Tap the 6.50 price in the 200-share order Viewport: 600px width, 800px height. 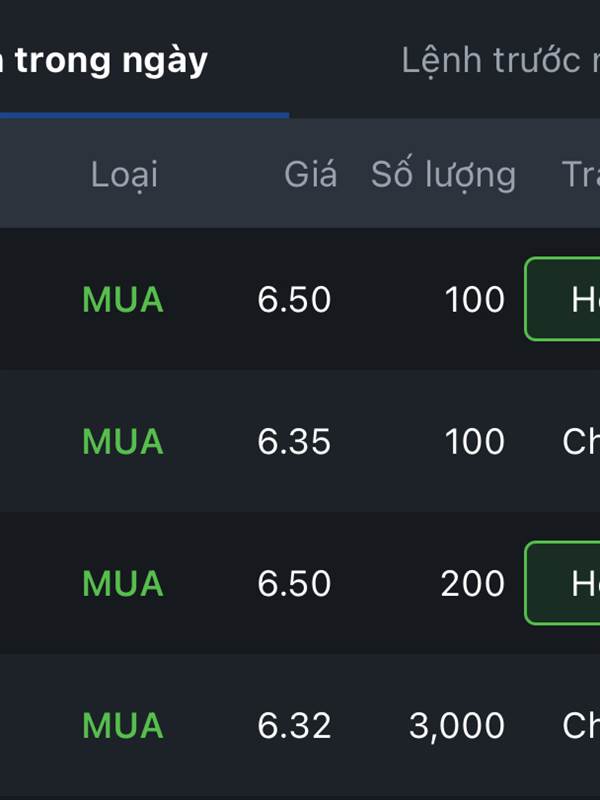pos(294,583)
